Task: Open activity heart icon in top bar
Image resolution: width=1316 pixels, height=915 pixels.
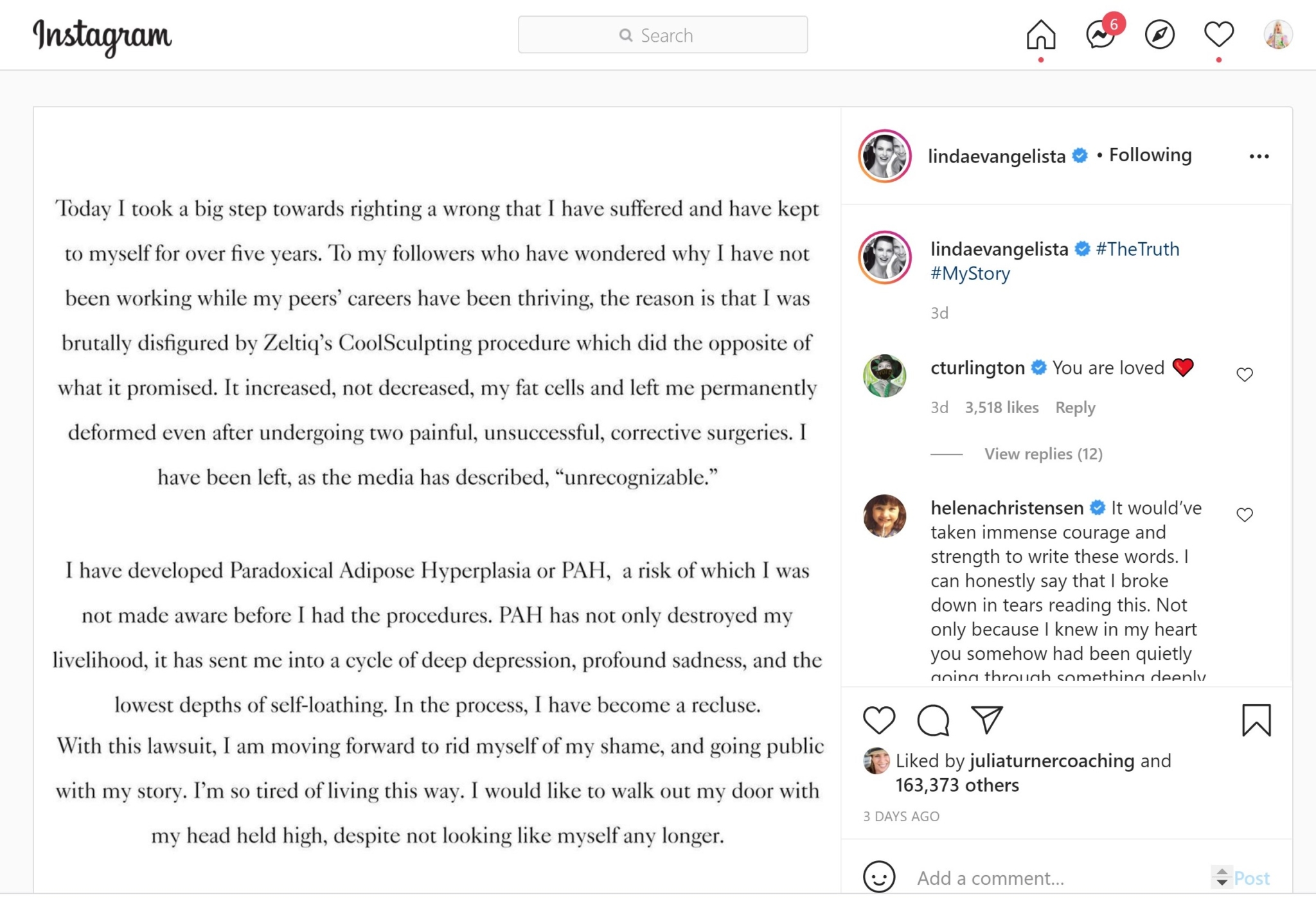Action: pyautogui.click(x=1218, y=35)
